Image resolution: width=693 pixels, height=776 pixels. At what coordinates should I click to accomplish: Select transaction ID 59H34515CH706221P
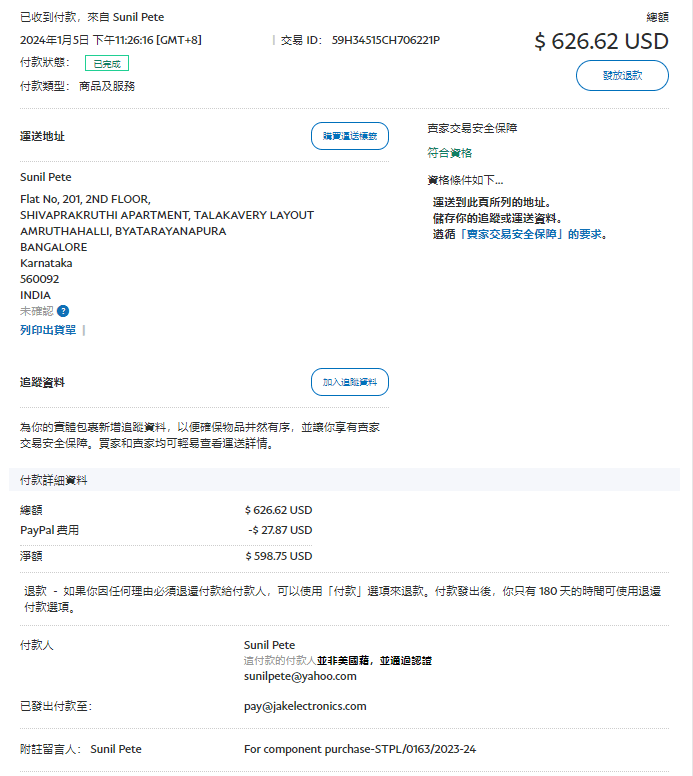click(385, 40)
